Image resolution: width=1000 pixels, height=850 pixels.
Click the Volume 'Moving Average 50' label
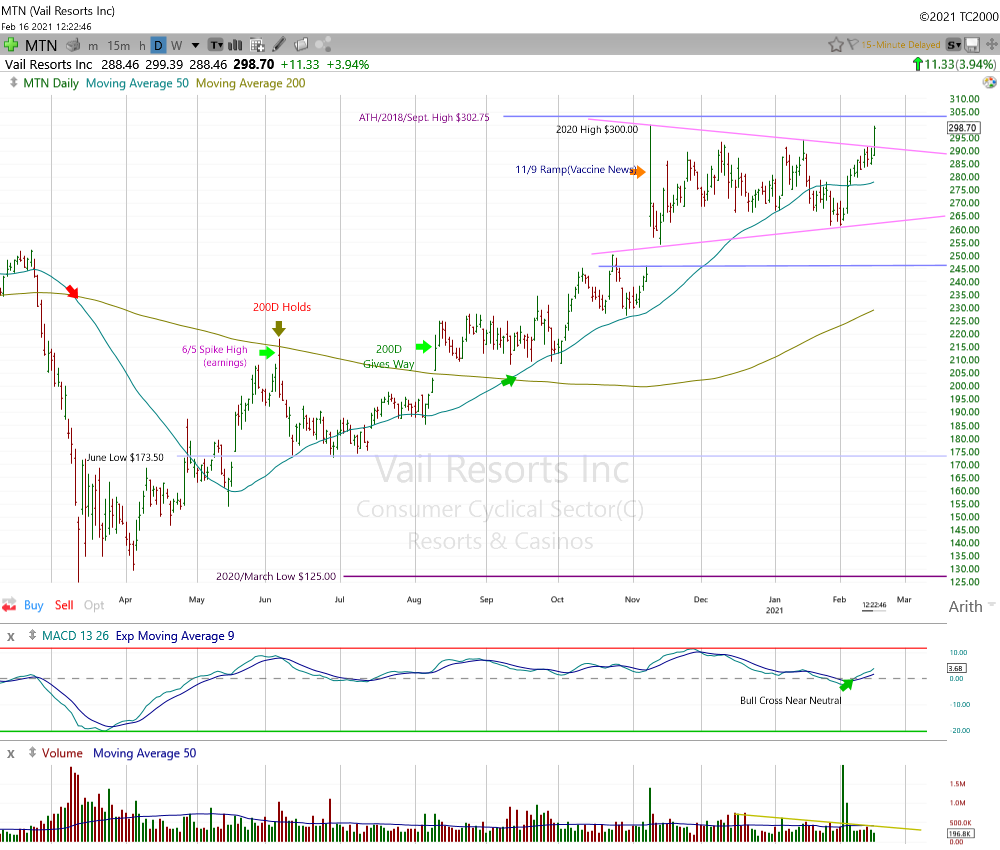click(x=145, y=753)
